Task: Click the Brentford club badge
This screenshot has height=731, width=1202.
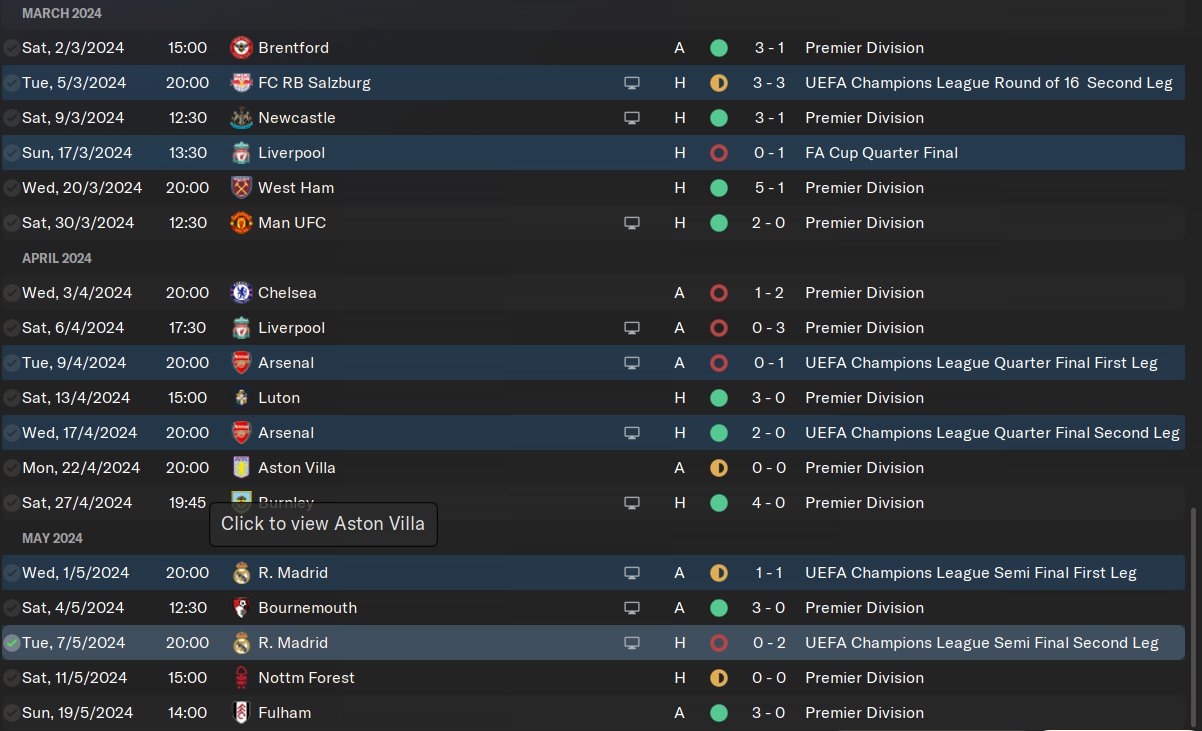Action: tap(241, 48)
